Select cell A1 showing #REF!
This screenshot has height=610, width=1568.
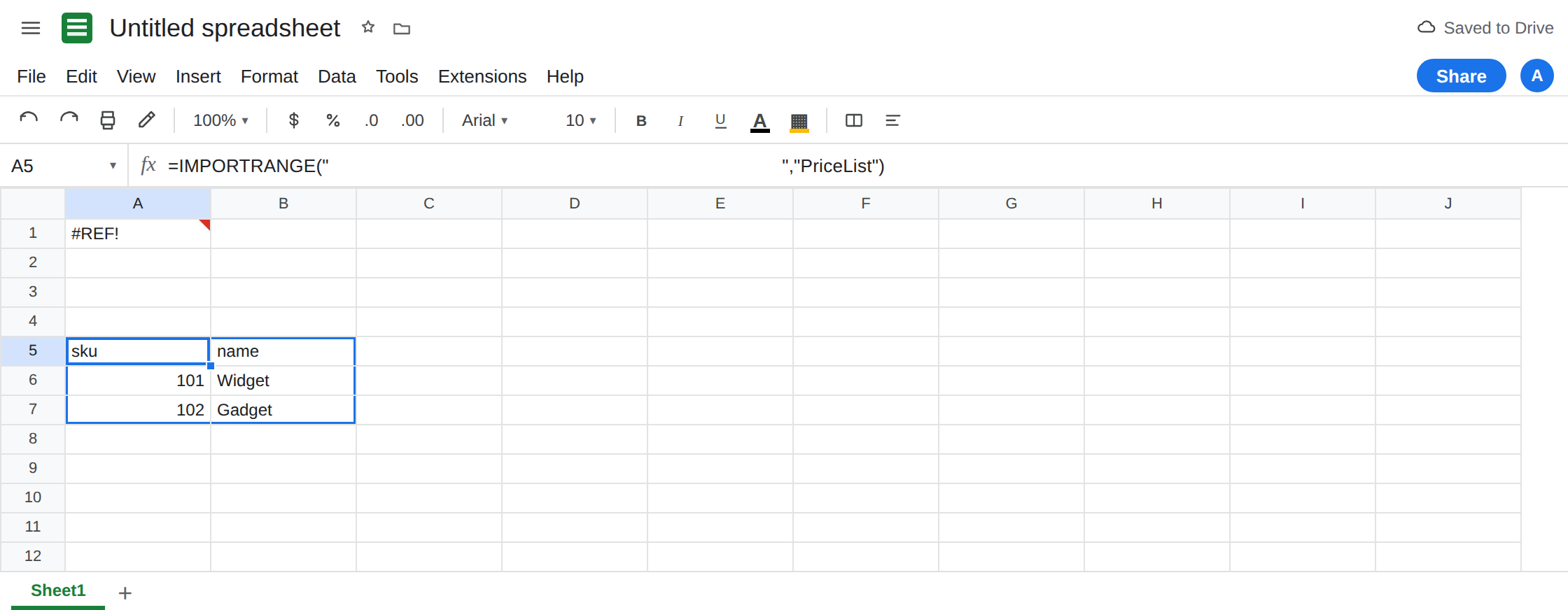(x=138, y=234)
